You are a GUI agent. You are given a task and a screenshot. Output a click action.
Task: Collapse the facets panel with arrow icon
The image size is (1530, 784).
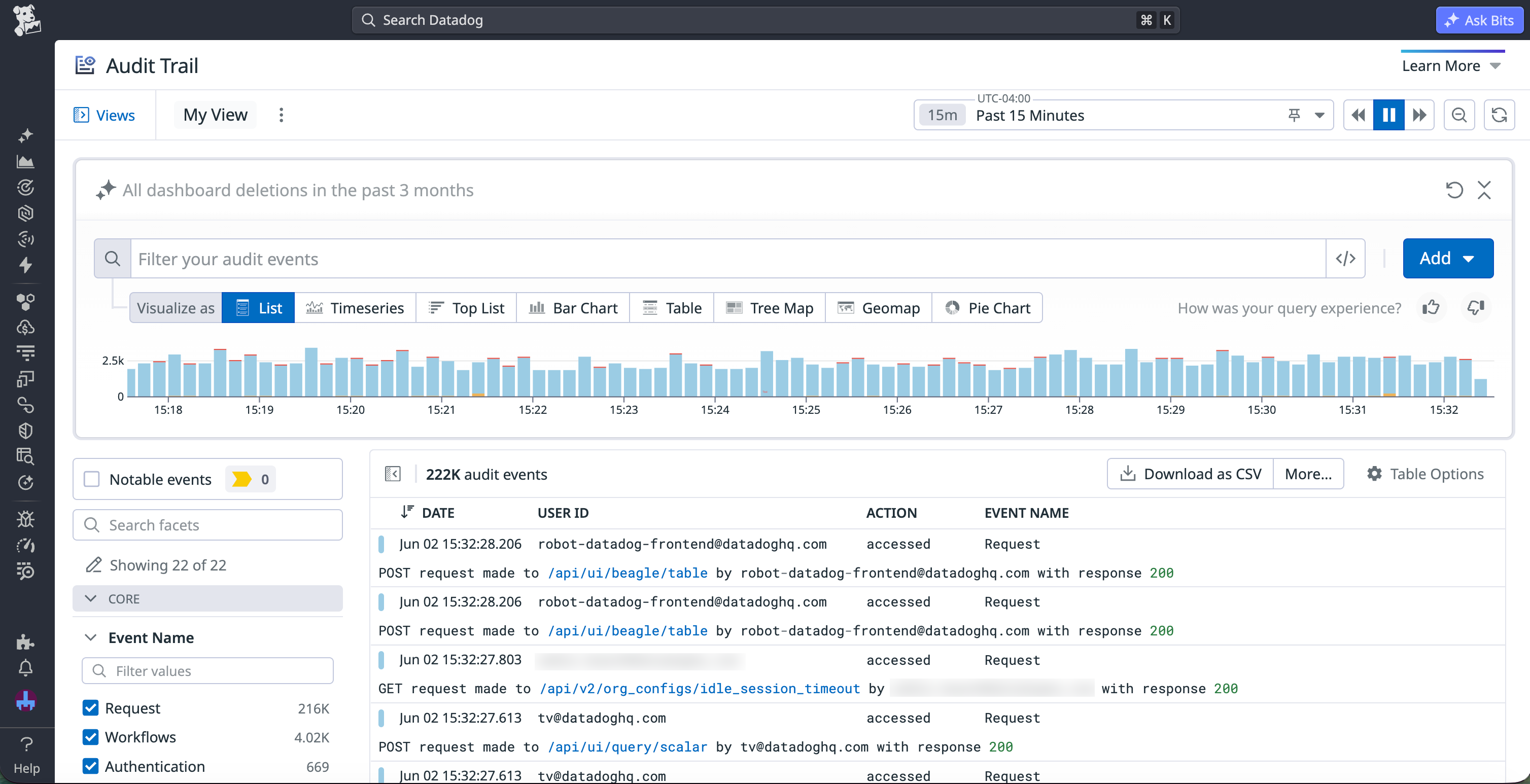(393, 474)
